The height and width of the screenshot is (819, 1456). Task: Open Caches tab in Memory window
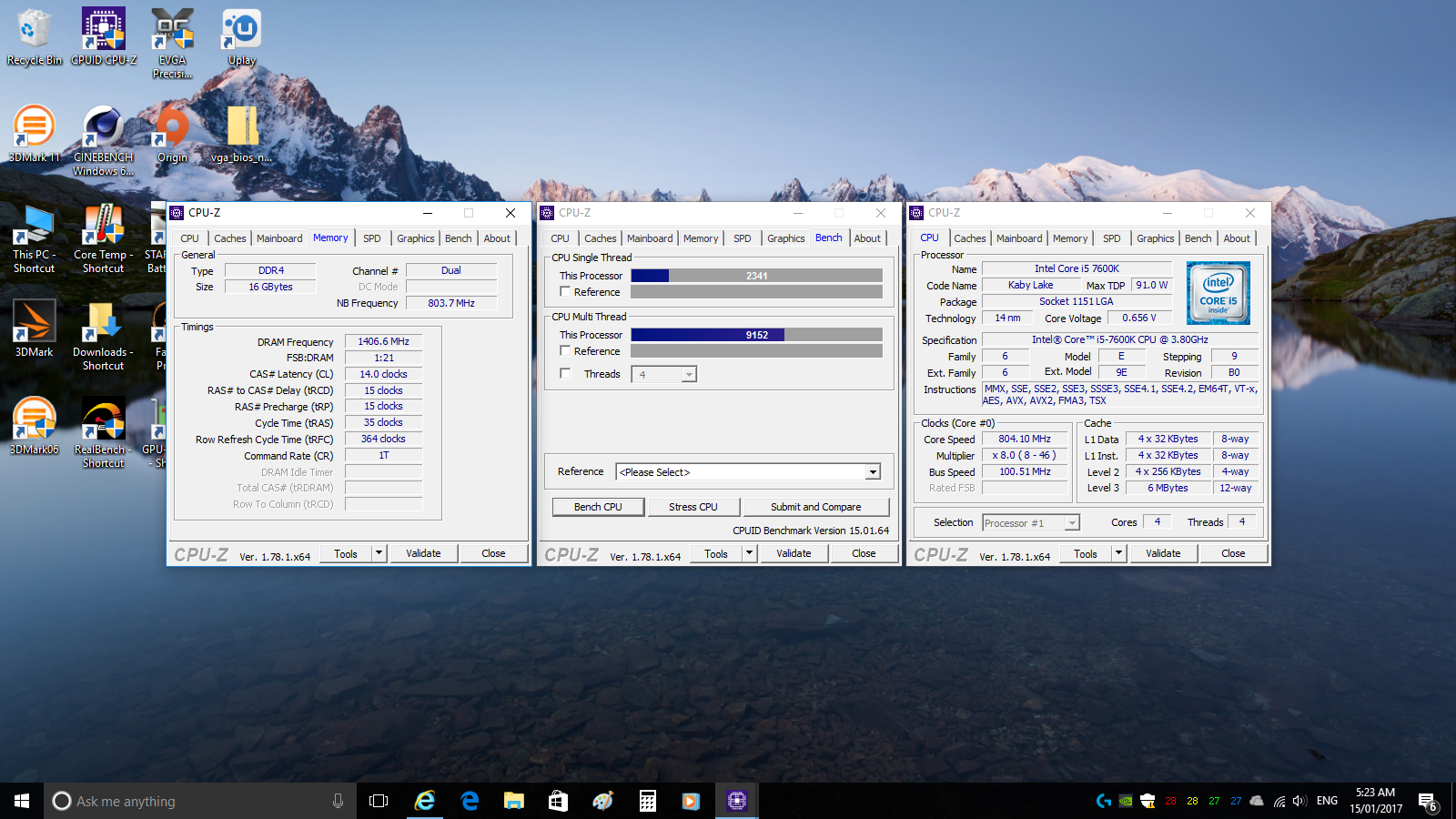click(230, 238)
